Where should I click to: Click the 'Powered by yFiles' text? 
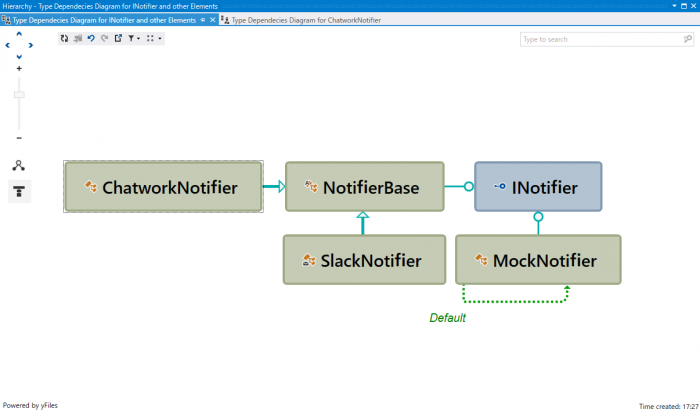[30, 405]
